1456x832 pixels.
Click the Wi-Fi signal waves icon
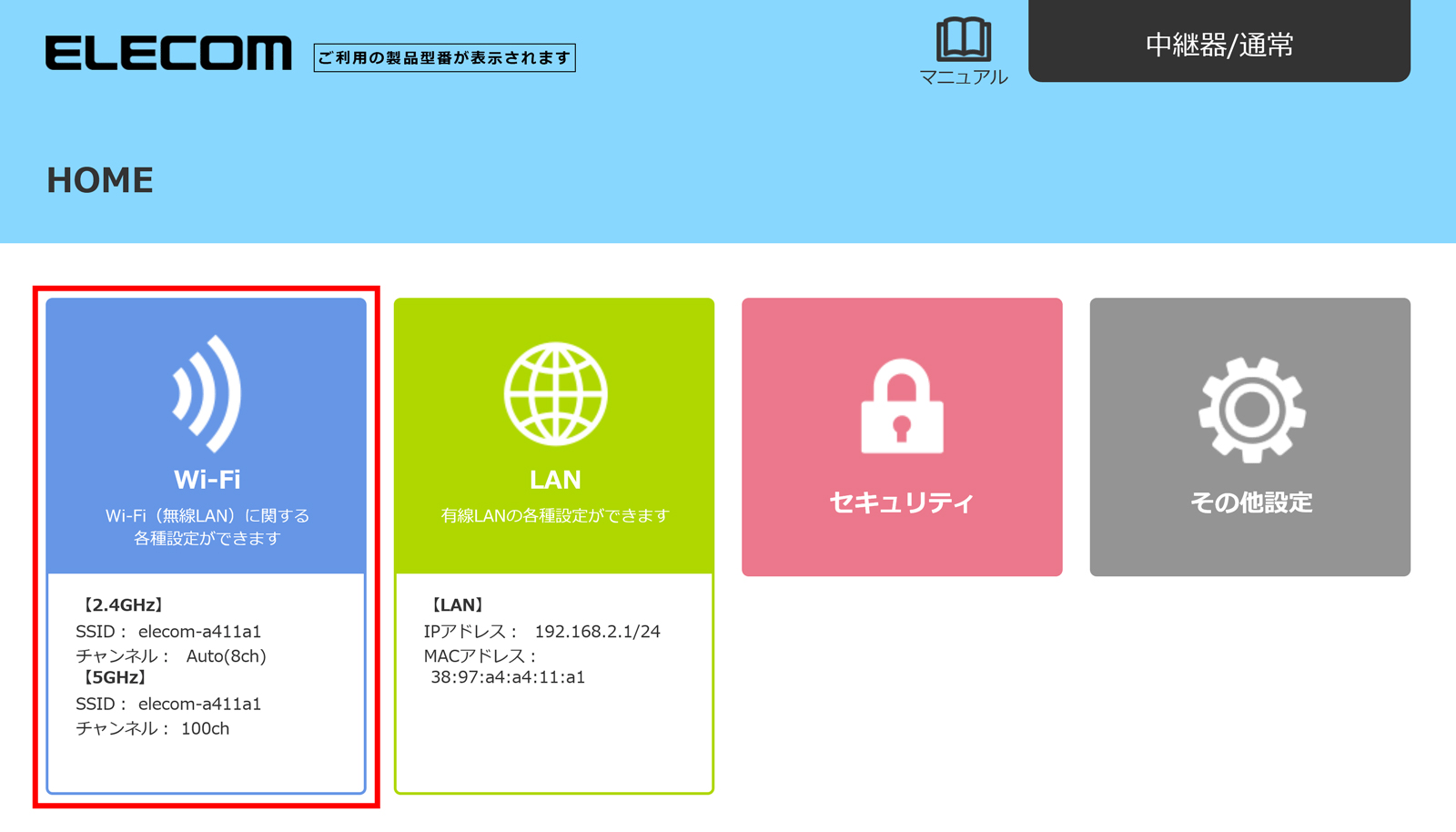point(207,394)
